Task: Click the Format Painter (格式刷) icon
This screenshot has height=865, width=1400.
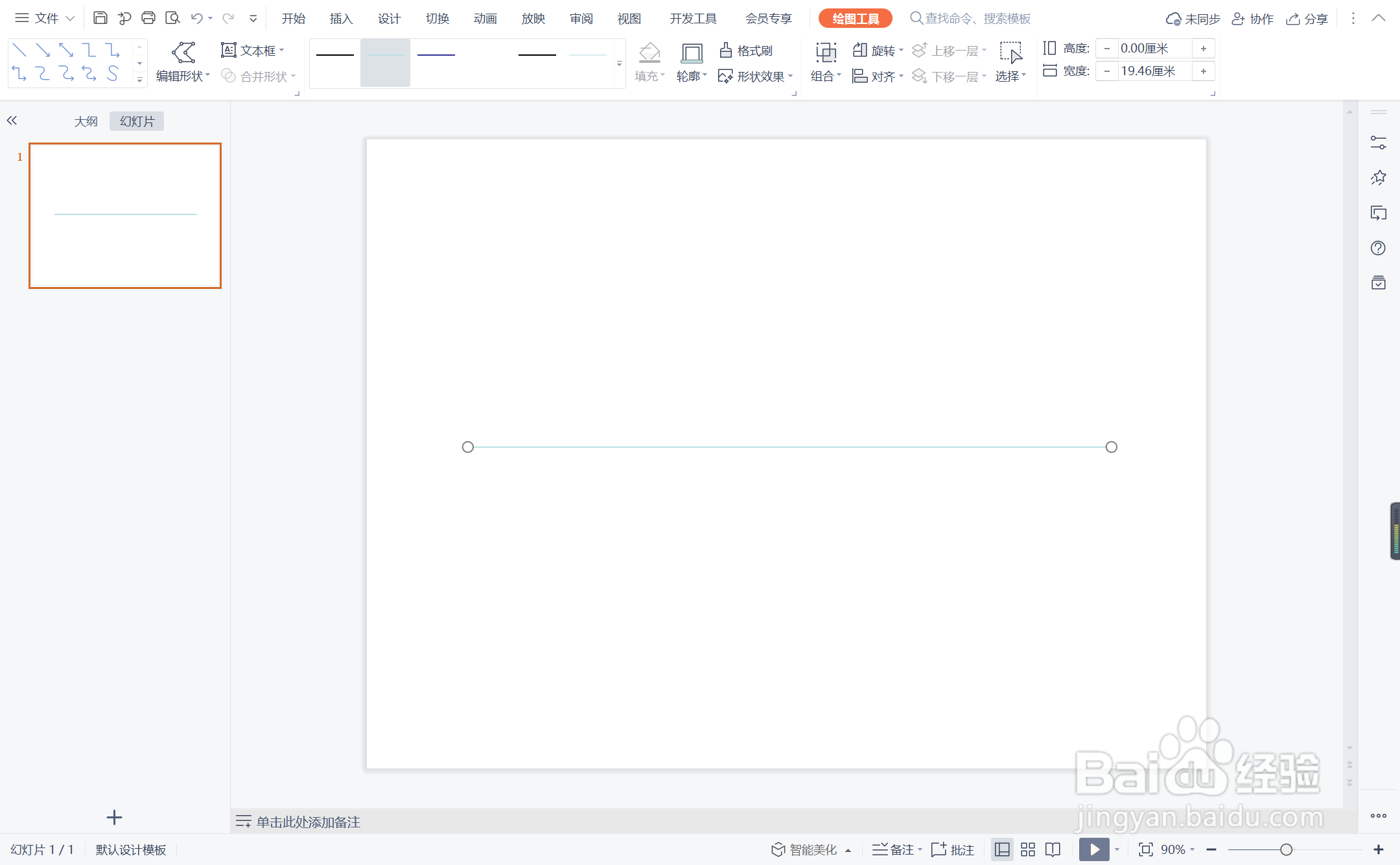Action: pos(726,50)
